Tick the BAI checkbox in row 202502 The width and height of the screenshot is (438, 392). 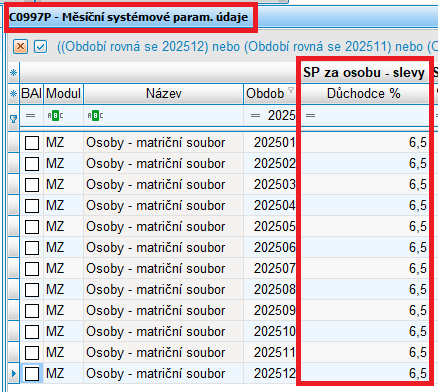(x=32, y=164)
